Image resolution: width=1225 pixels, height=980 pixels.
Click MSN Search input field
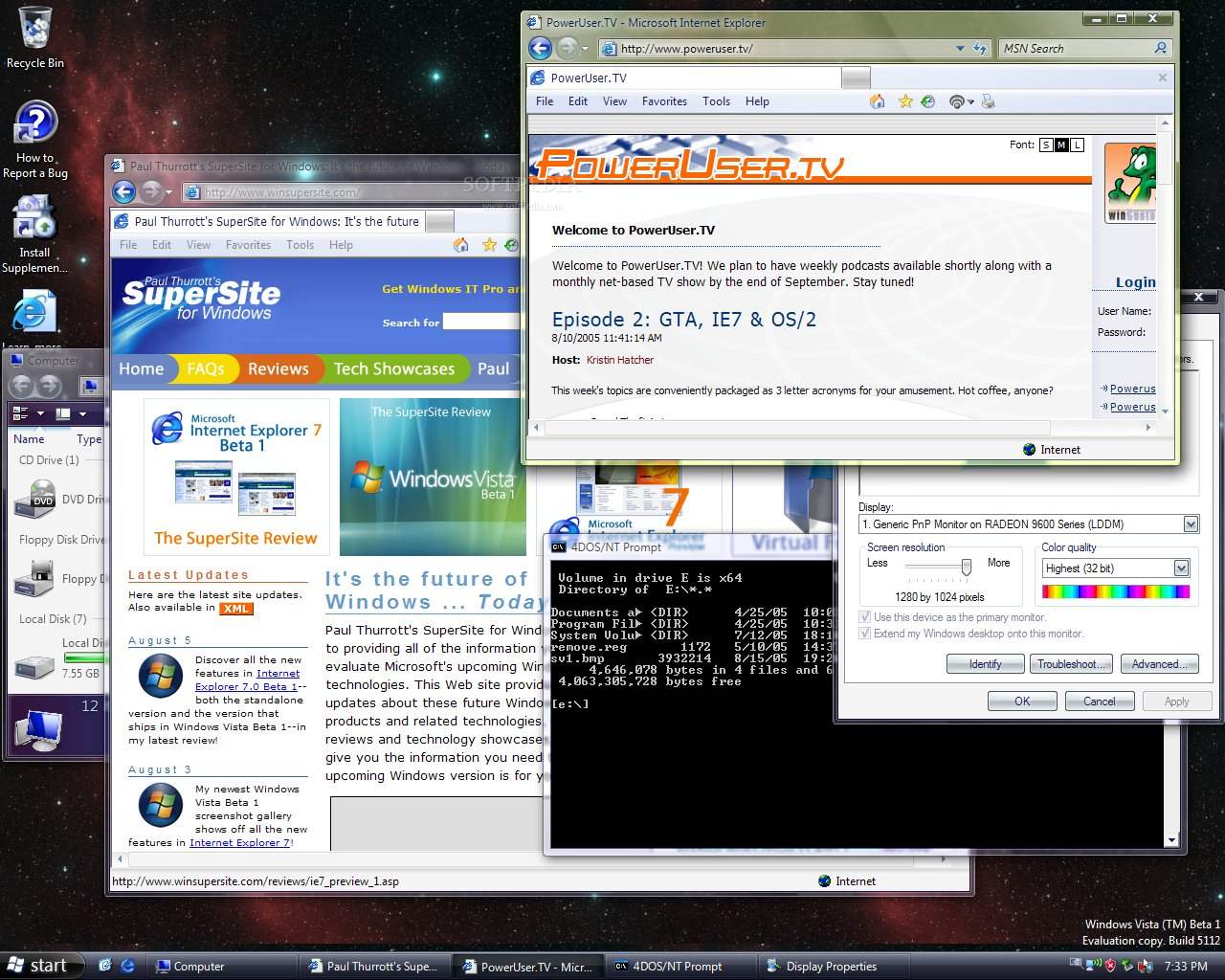tap(1075, 48)
